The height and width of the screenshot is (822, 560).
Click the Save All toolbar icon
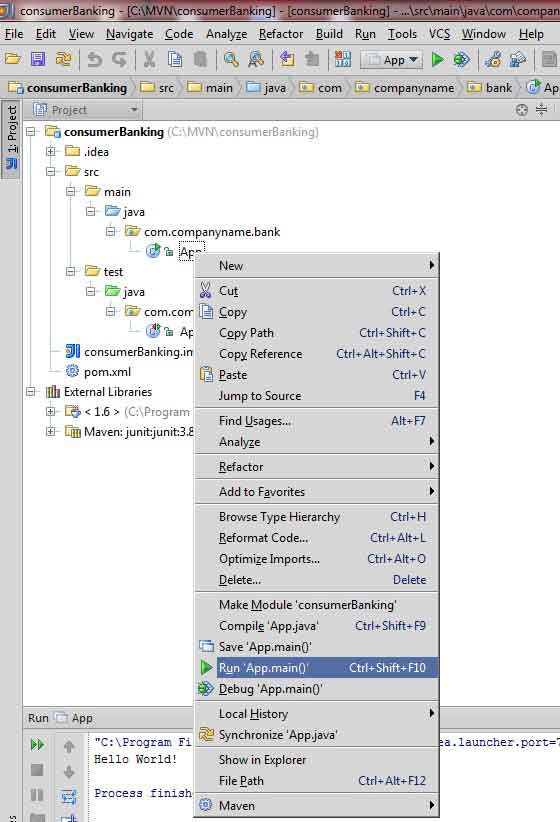click(x=38, y=59)
